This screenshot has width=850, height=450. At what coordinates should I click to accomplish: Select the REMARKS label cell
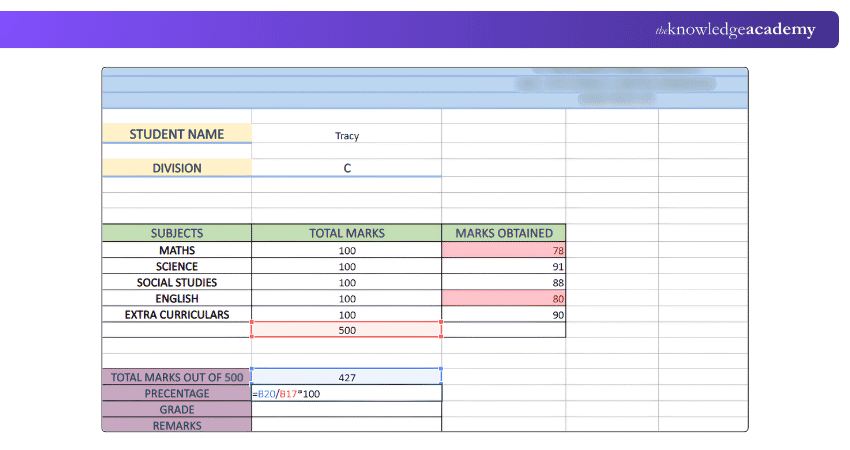(x=177, y=425)
